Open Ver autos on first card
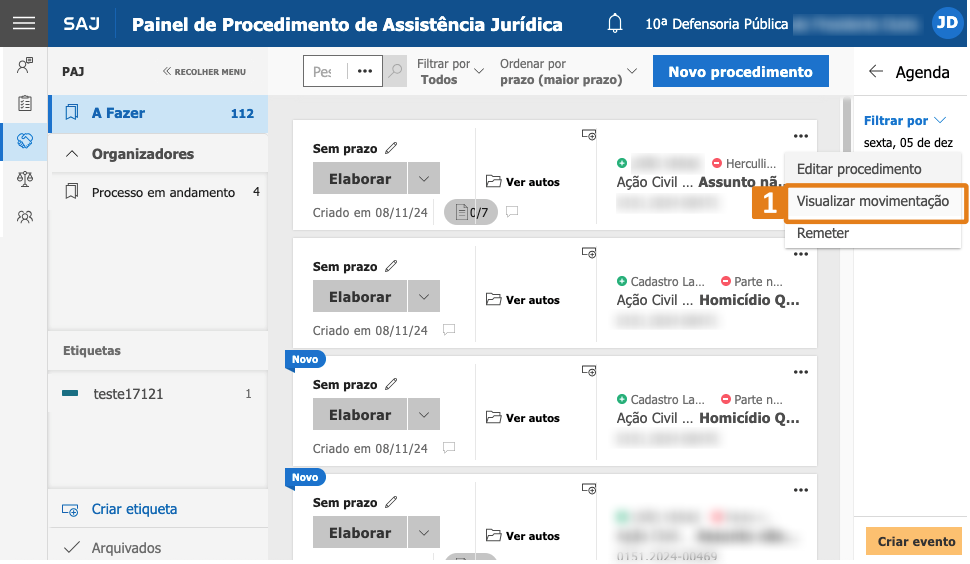970x564 pixels. [x=523, y=182]
